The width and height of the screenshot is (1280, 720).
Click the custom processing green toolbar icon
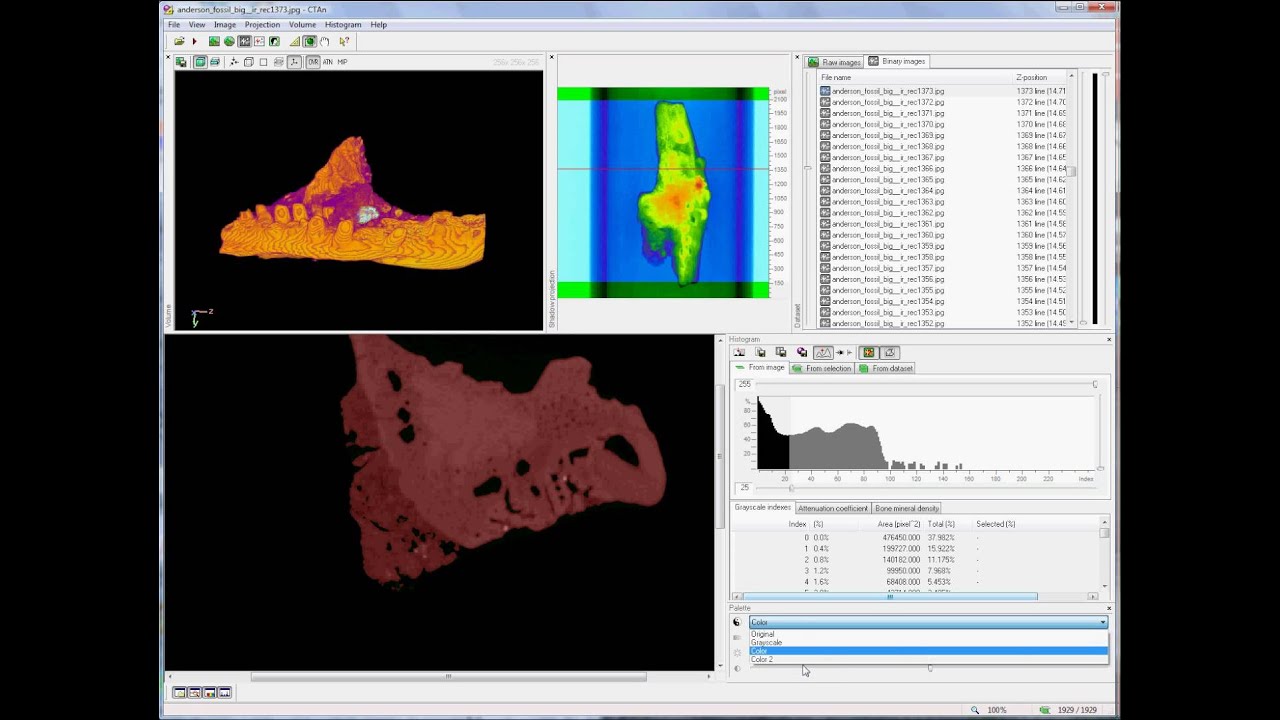point(274,41)
